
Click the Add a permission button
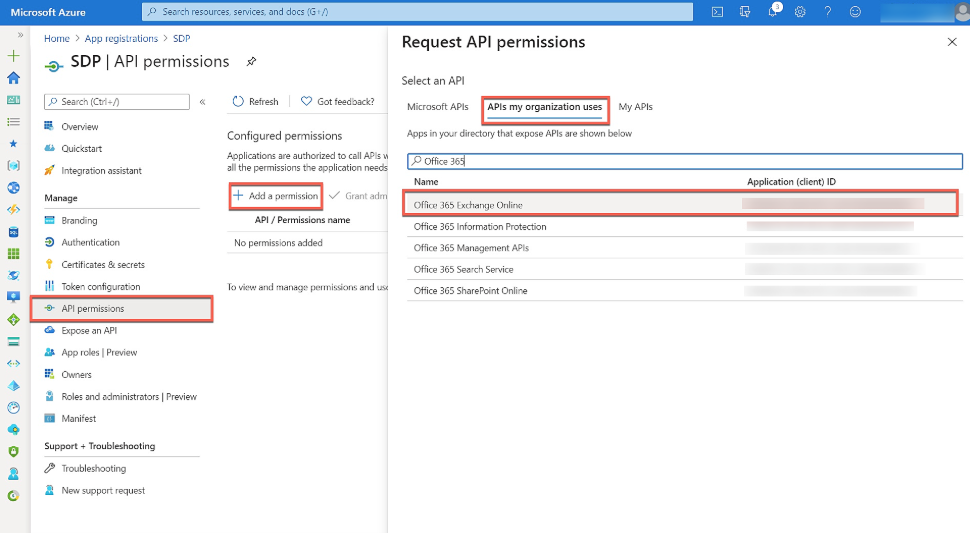275,196
